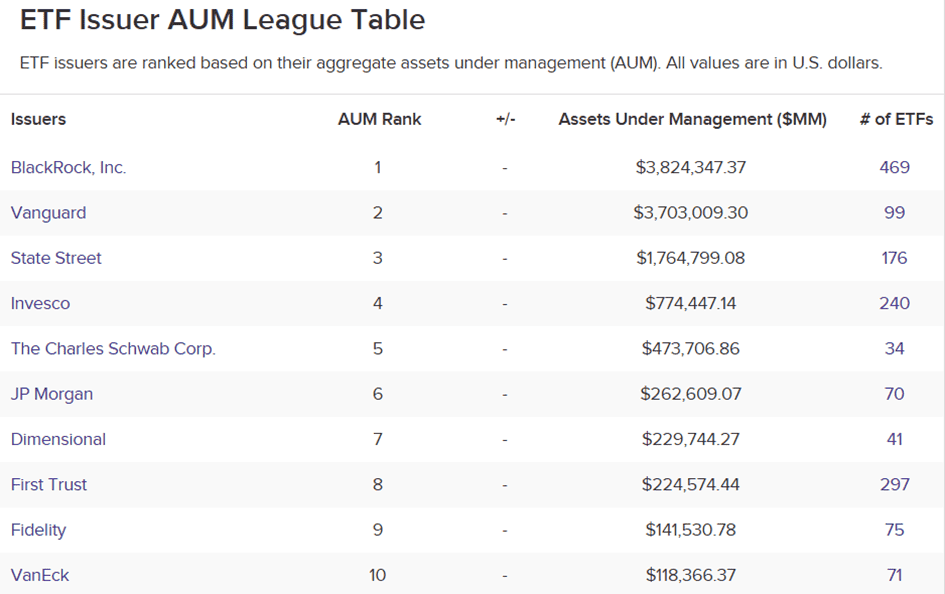Click the VanEck issuer link
The height and width of the screenshot is (594, 945).
tap(40, 575)
